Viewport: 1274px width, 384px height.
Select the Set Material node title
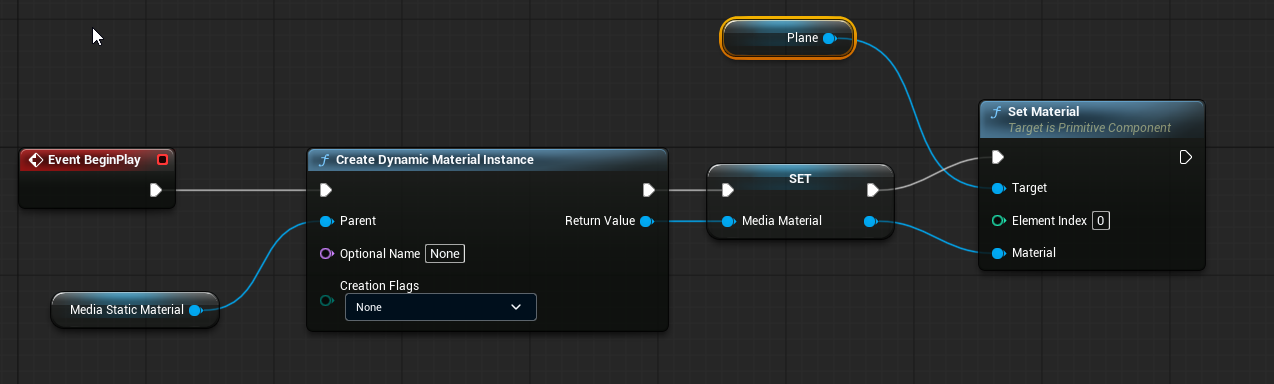click(1044, 112)
